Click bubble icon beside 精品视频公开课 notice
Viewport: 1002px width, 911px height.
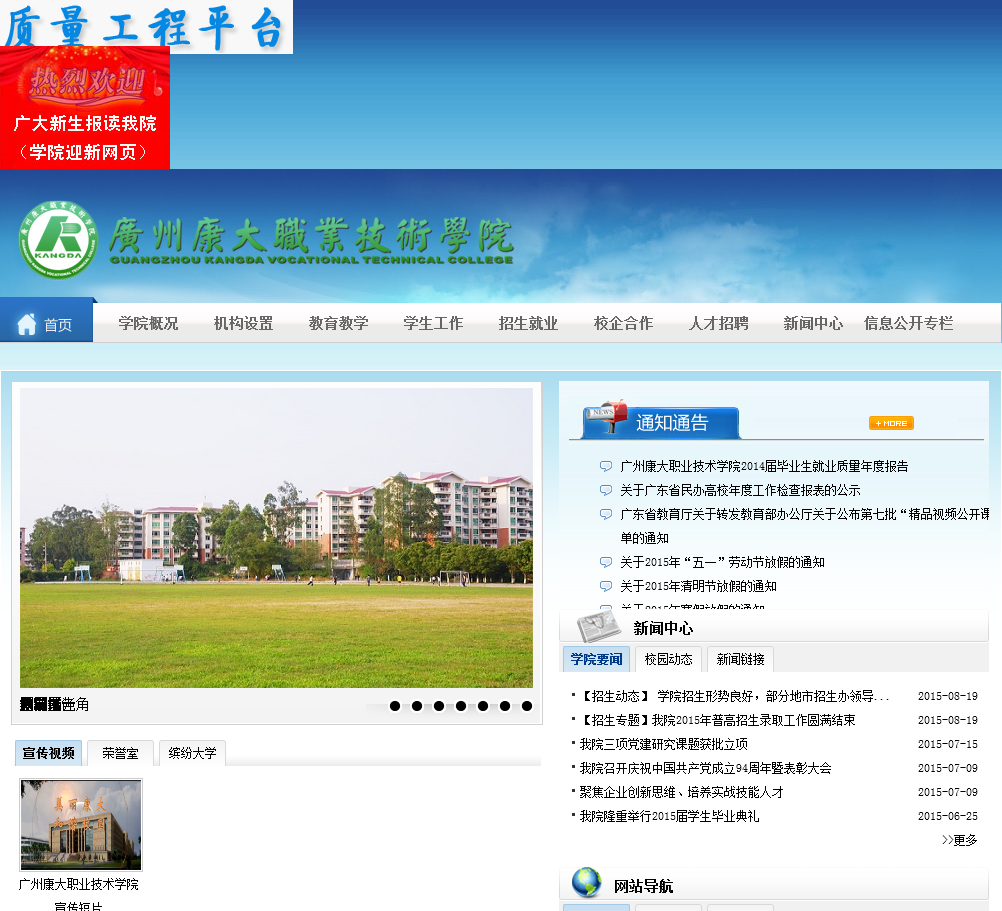tap(605, 514)
